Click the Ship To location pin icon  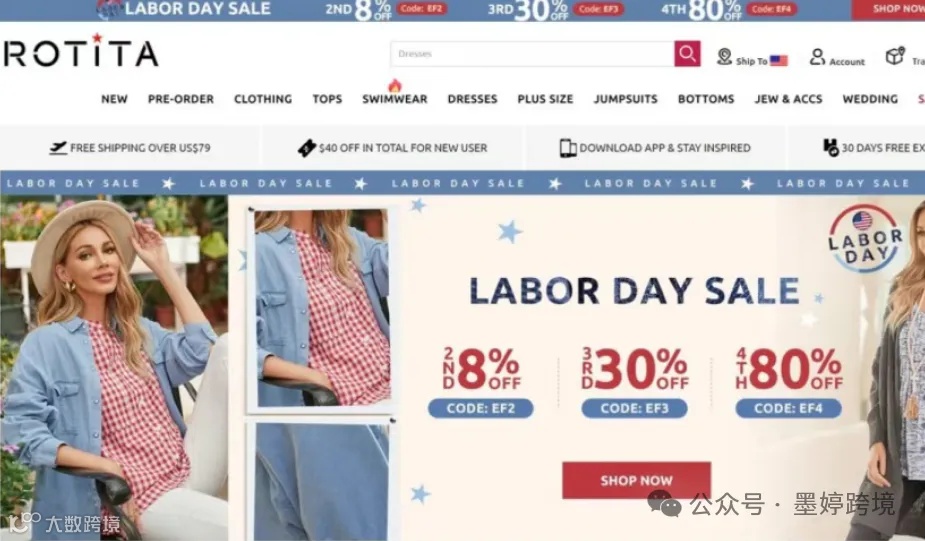(x=724, y=57)
